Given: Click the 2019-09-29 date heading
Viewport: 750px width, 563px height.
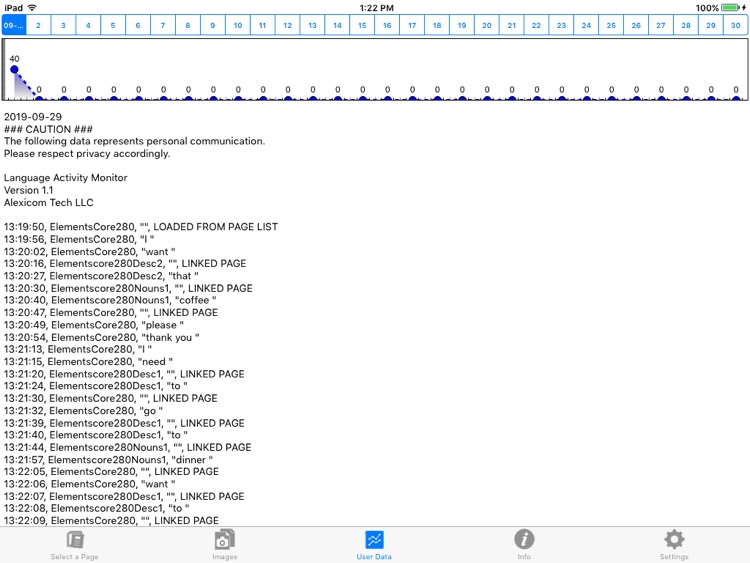Looking at the screenshot, I should click(x=33, y=117).
